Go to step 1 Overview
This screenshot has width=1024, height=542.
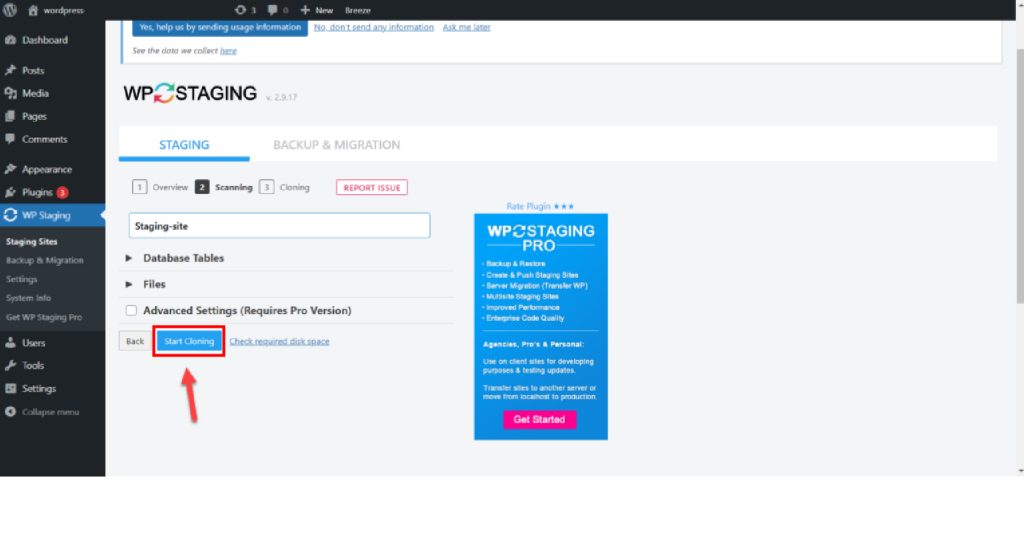coord(160,187)
